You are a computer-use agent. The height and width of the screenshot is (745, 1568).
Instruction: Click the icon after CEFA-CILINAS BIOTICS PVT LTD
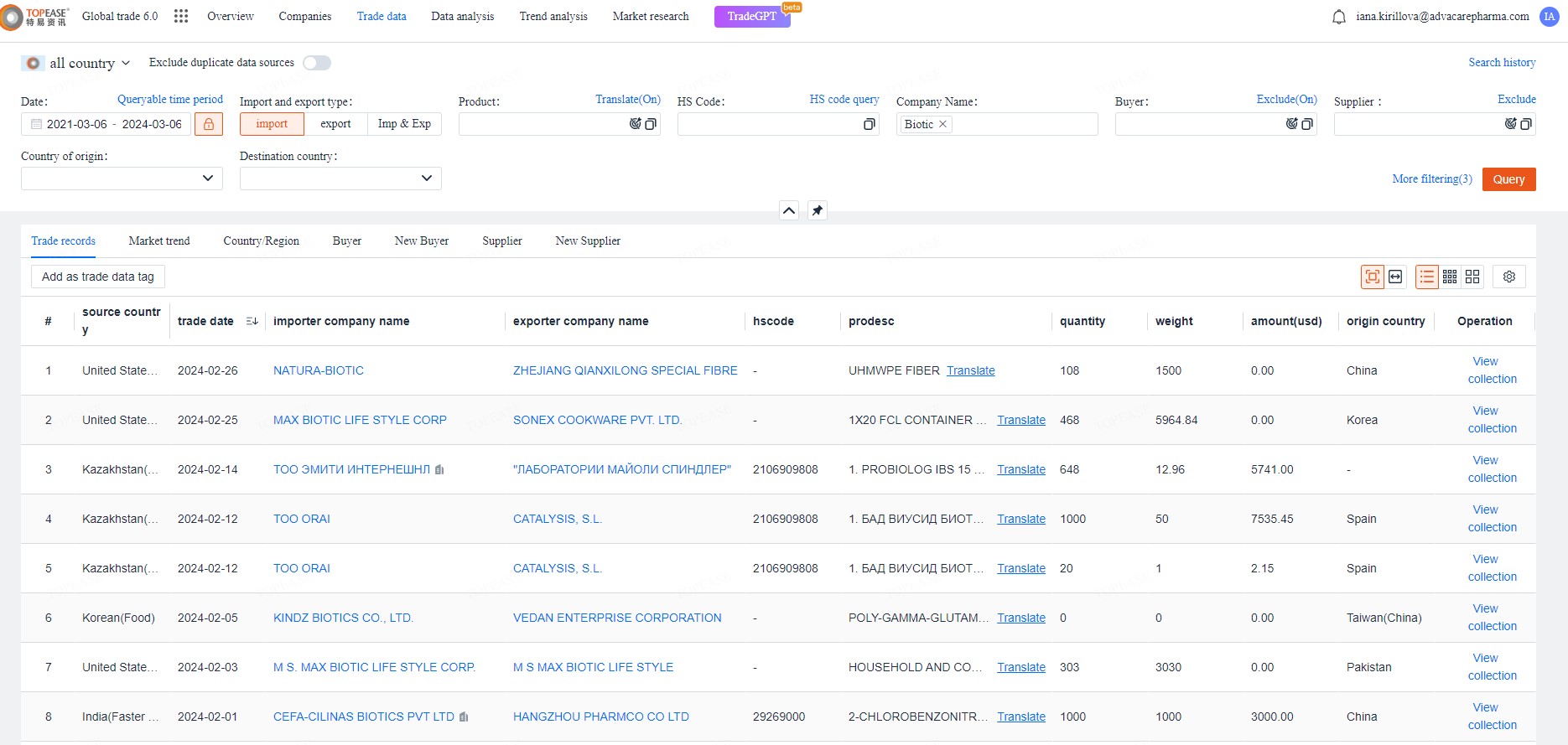tap(464, 717)
